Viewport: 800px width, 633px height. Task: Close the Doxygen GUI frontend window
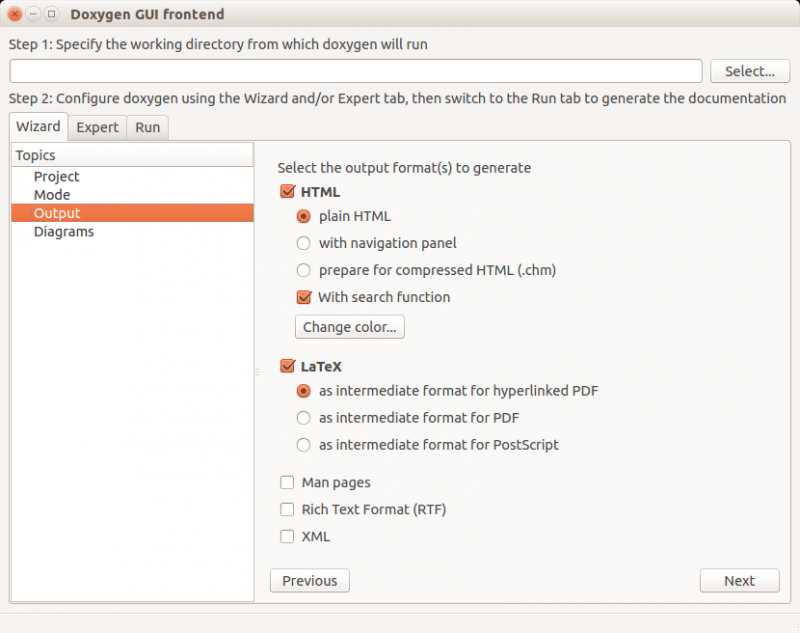pos(15,15)
